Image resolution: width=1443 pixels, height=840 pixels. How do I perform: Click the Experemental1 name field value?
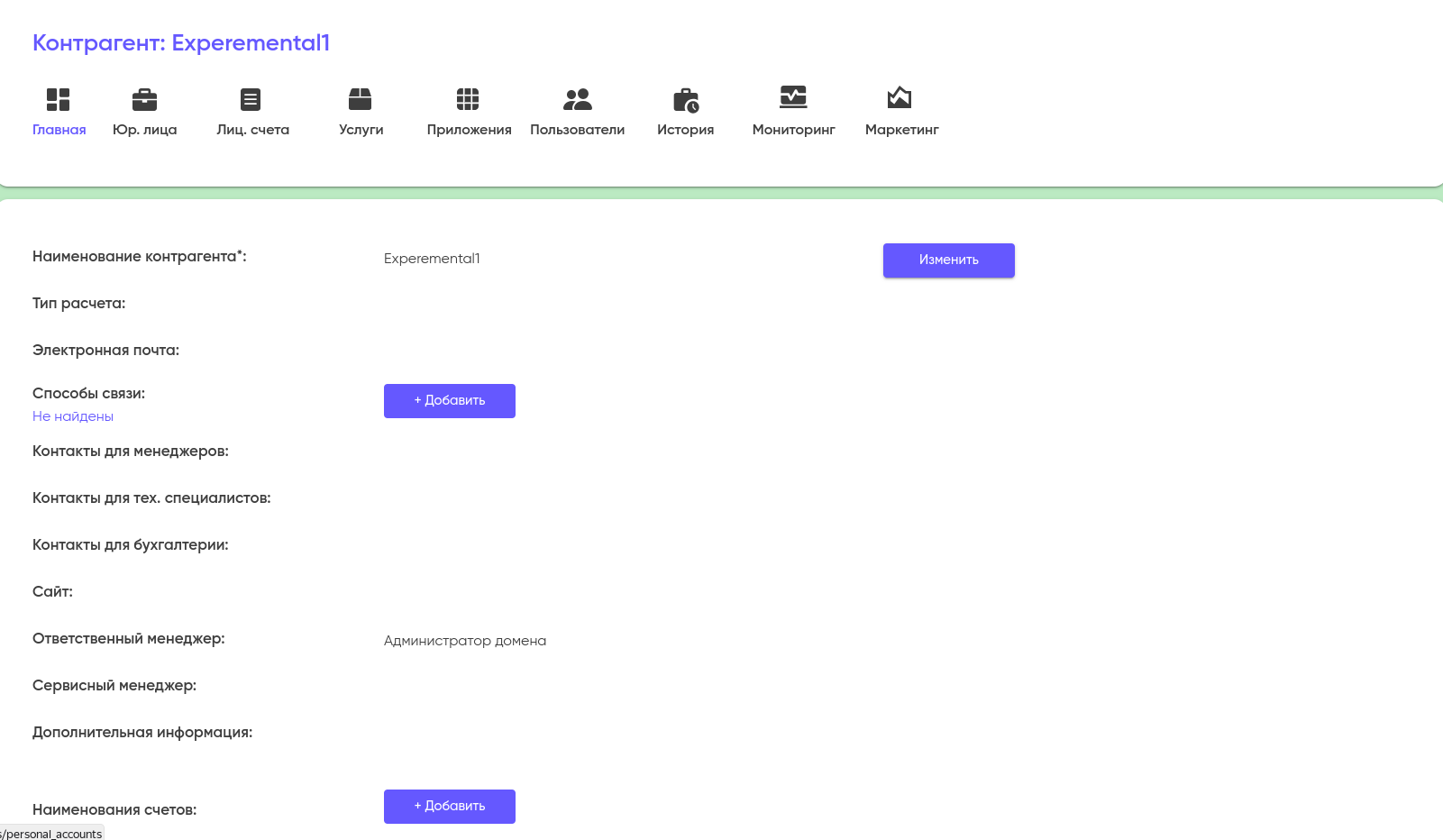point(432,259)
